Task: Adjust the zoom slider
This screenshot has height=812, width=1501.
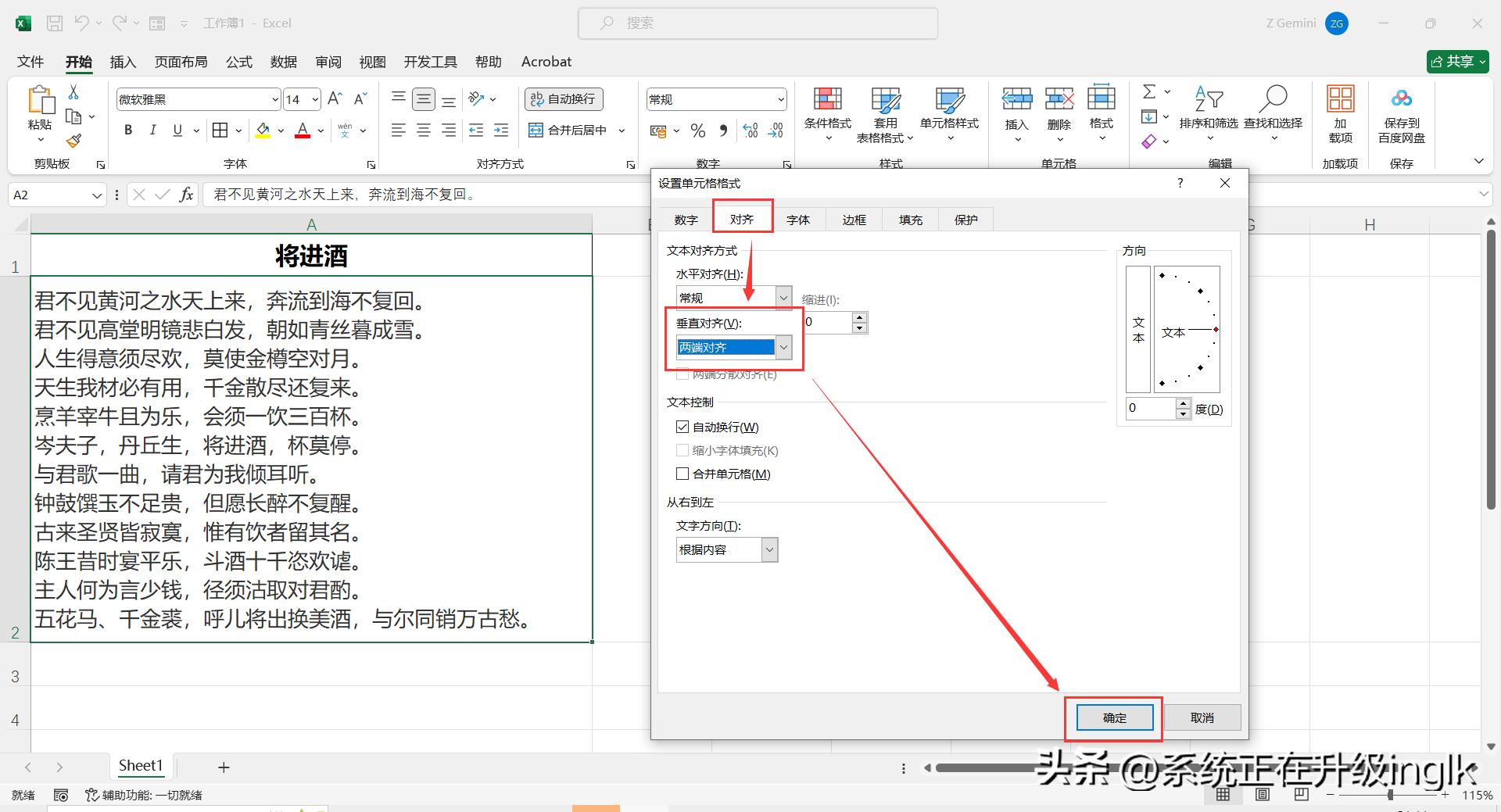Action: click(x=1392, y=795)
